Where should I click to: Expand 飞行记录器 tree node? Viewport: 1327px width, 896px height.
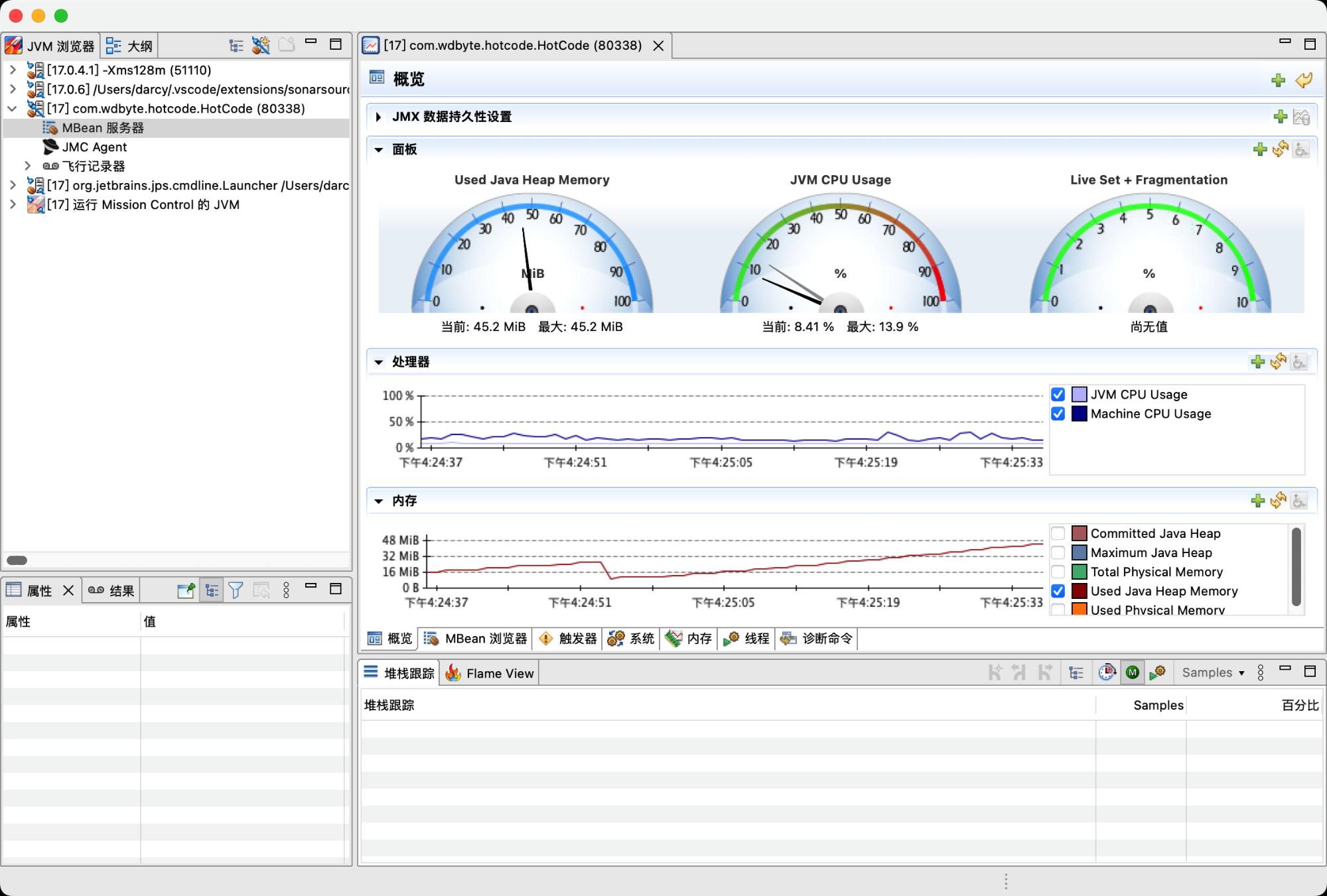(27, 166)
